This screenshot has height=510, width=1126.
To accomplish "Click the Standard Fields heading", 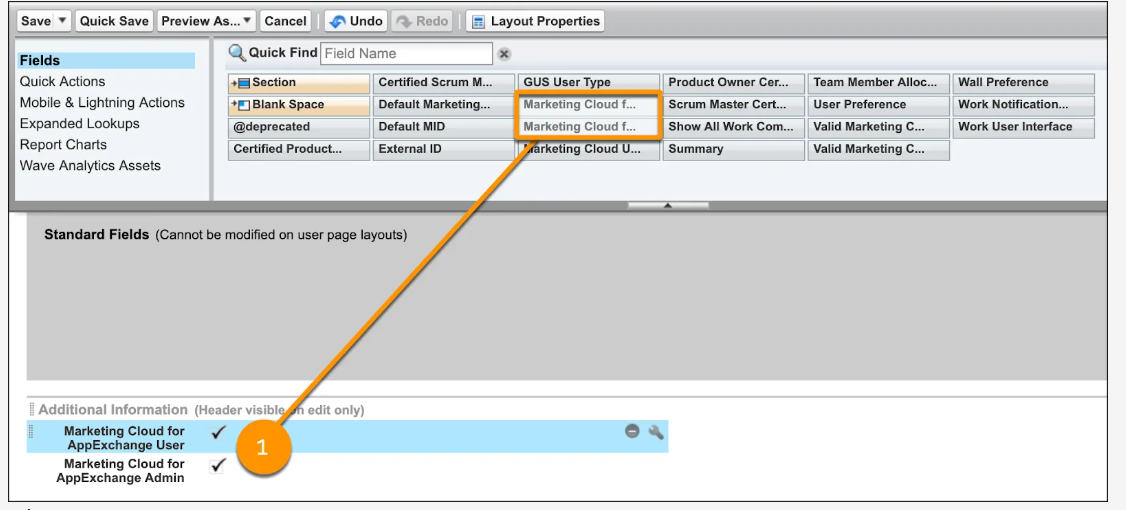I will tap(96, 235).
